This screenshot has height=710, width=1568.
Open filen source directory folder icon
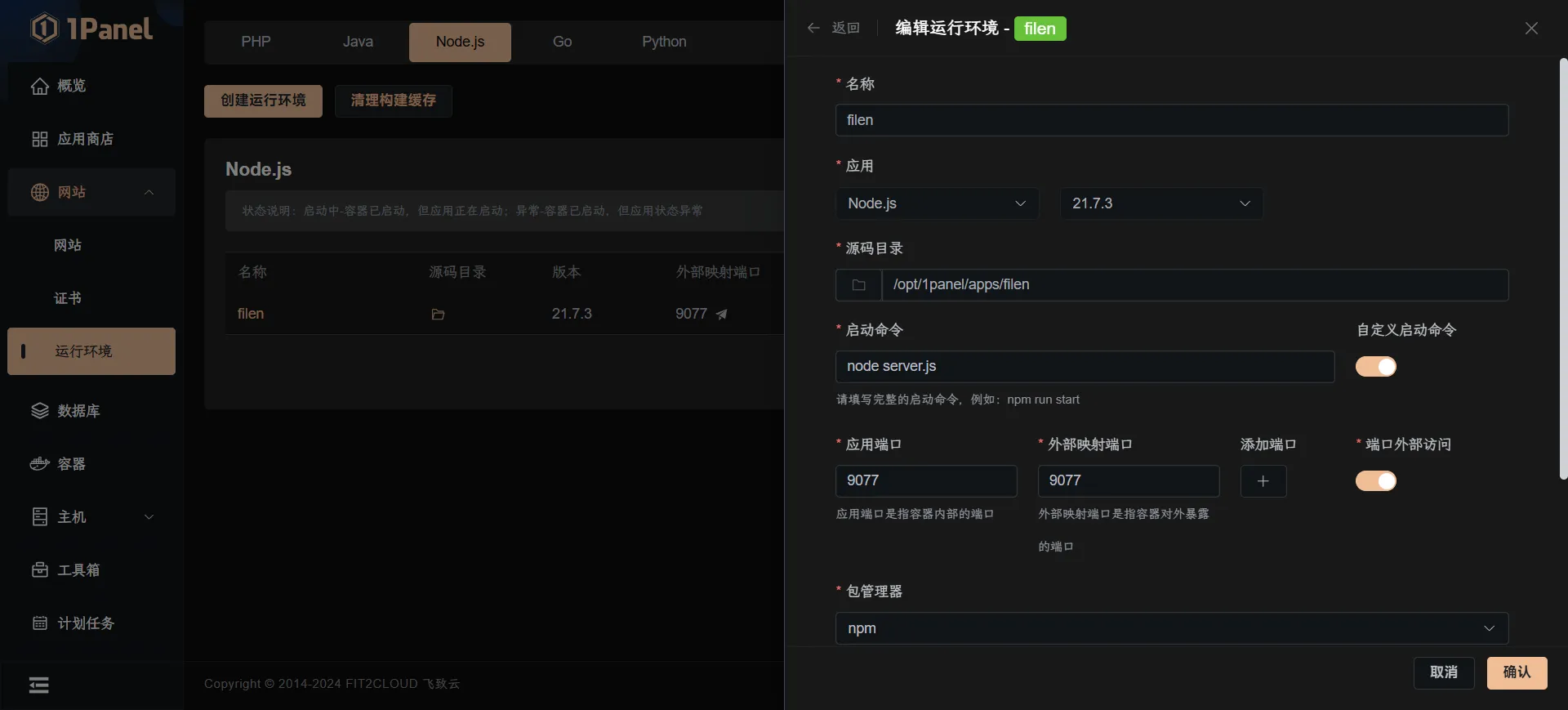coord(438,314)
